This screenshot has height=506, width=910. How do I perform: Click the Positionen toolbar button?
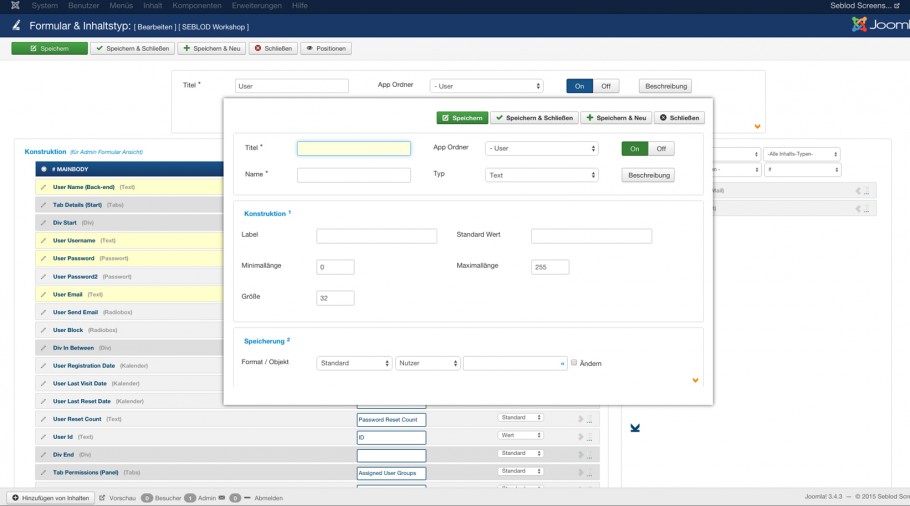tap(326, 49)
